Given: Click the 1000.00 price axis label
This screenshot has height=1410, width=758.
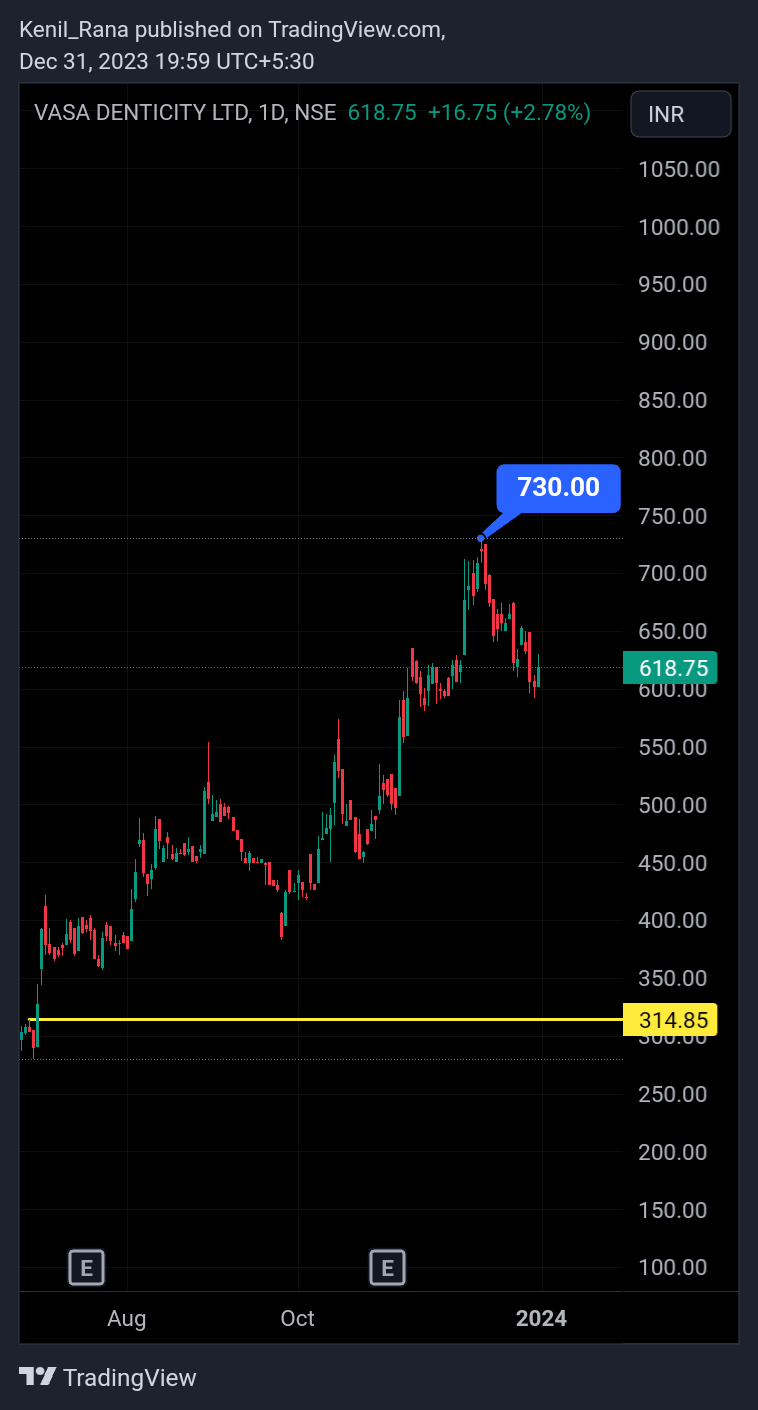Looking at the screenshot, I should (x=679, y=227).
